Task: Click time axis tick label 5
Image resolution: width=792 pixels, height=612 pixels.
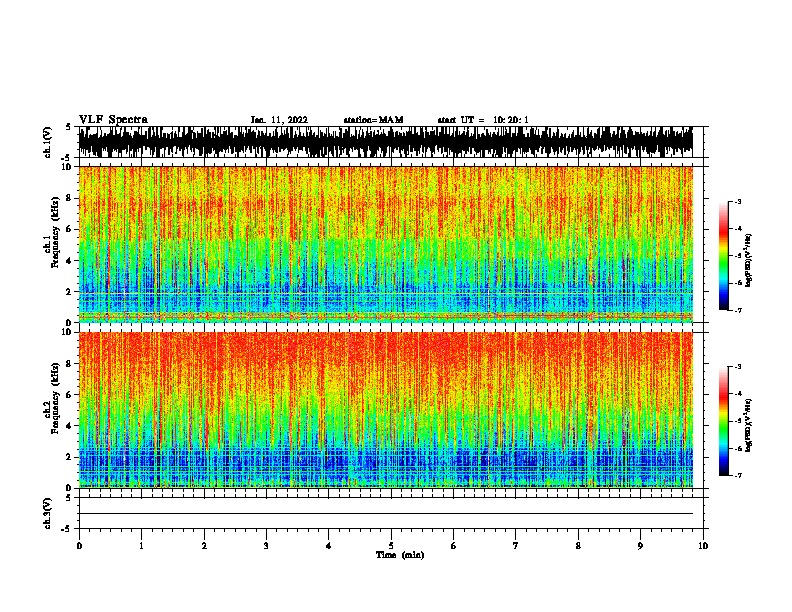Action: pos(391,546)
